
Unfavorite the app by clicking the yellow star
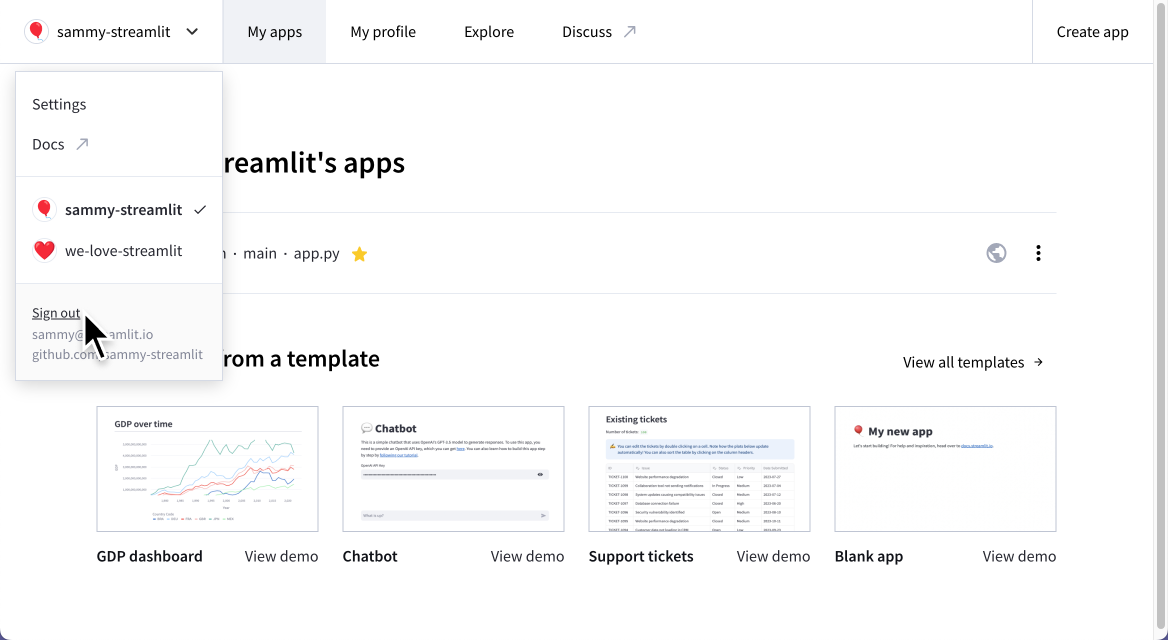click(359, 253)
